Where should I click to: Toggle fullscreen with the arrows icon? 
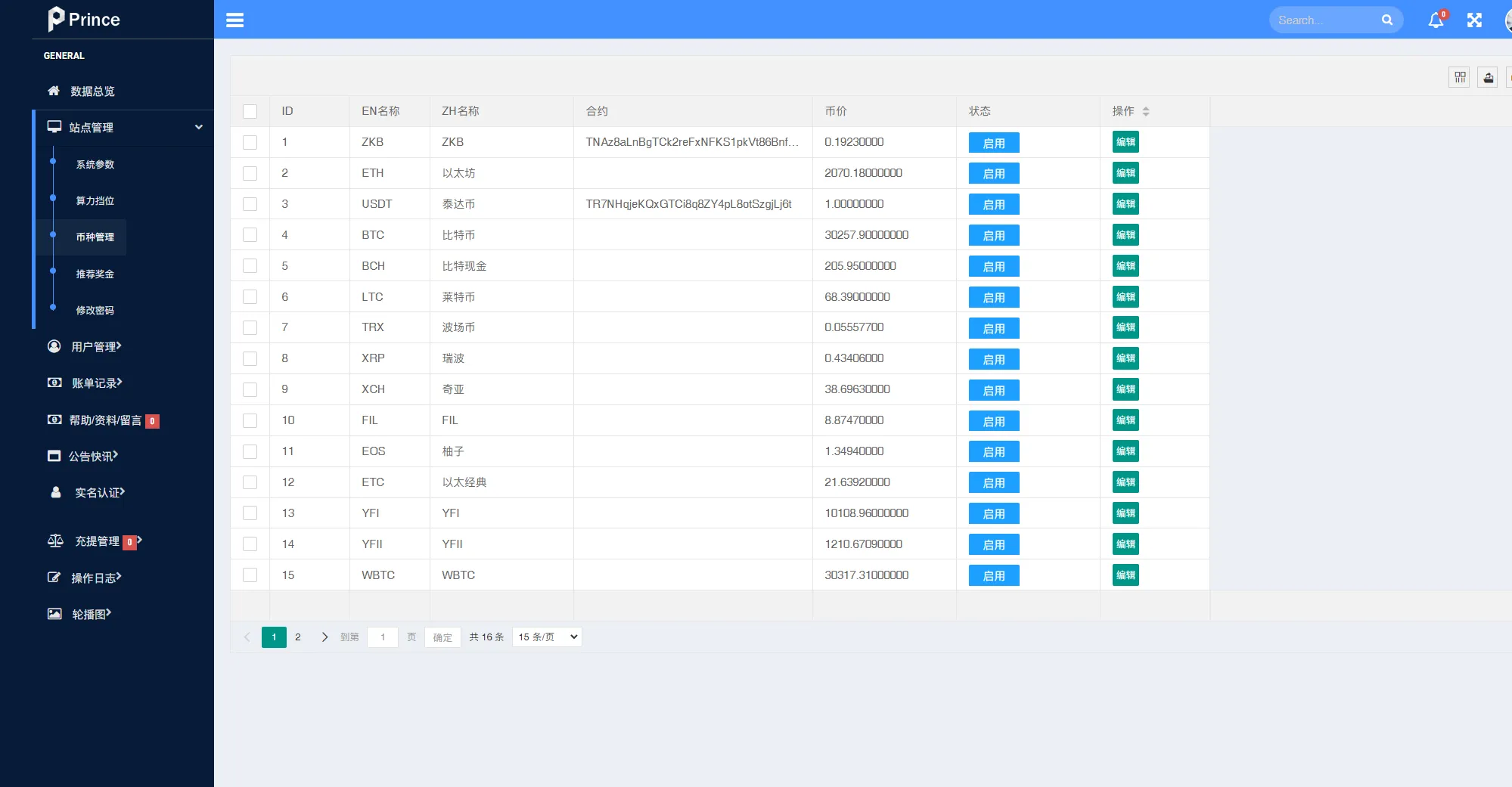1473,20
